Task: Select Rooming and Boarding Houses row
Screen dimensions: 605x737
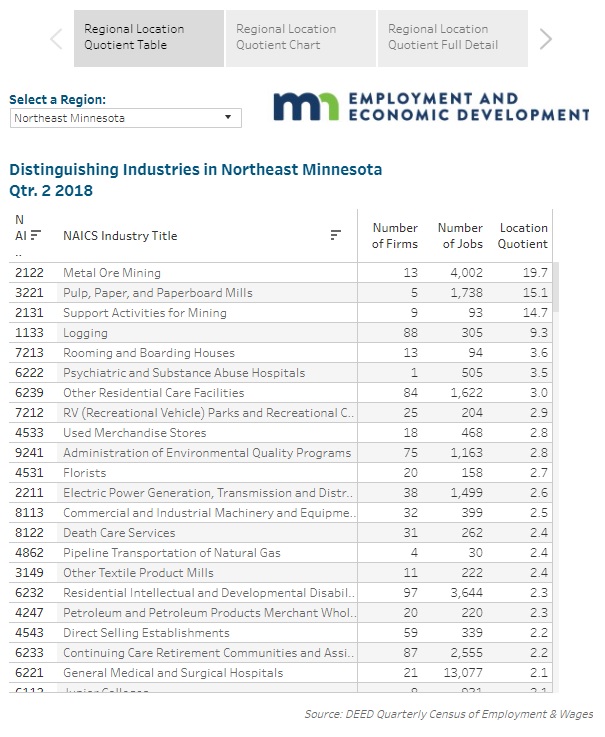Action: pos(281,353)
